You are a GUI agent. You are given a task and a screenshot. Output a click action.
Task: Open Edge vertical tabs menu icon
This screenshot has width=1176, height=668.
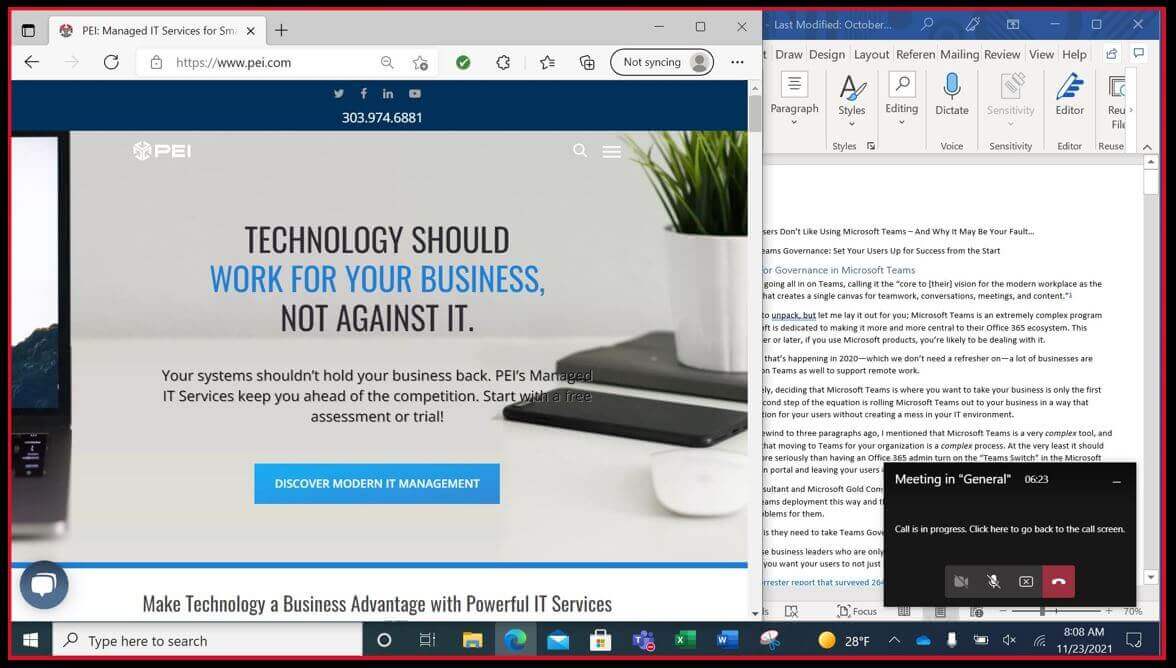[x=28, y=31]
